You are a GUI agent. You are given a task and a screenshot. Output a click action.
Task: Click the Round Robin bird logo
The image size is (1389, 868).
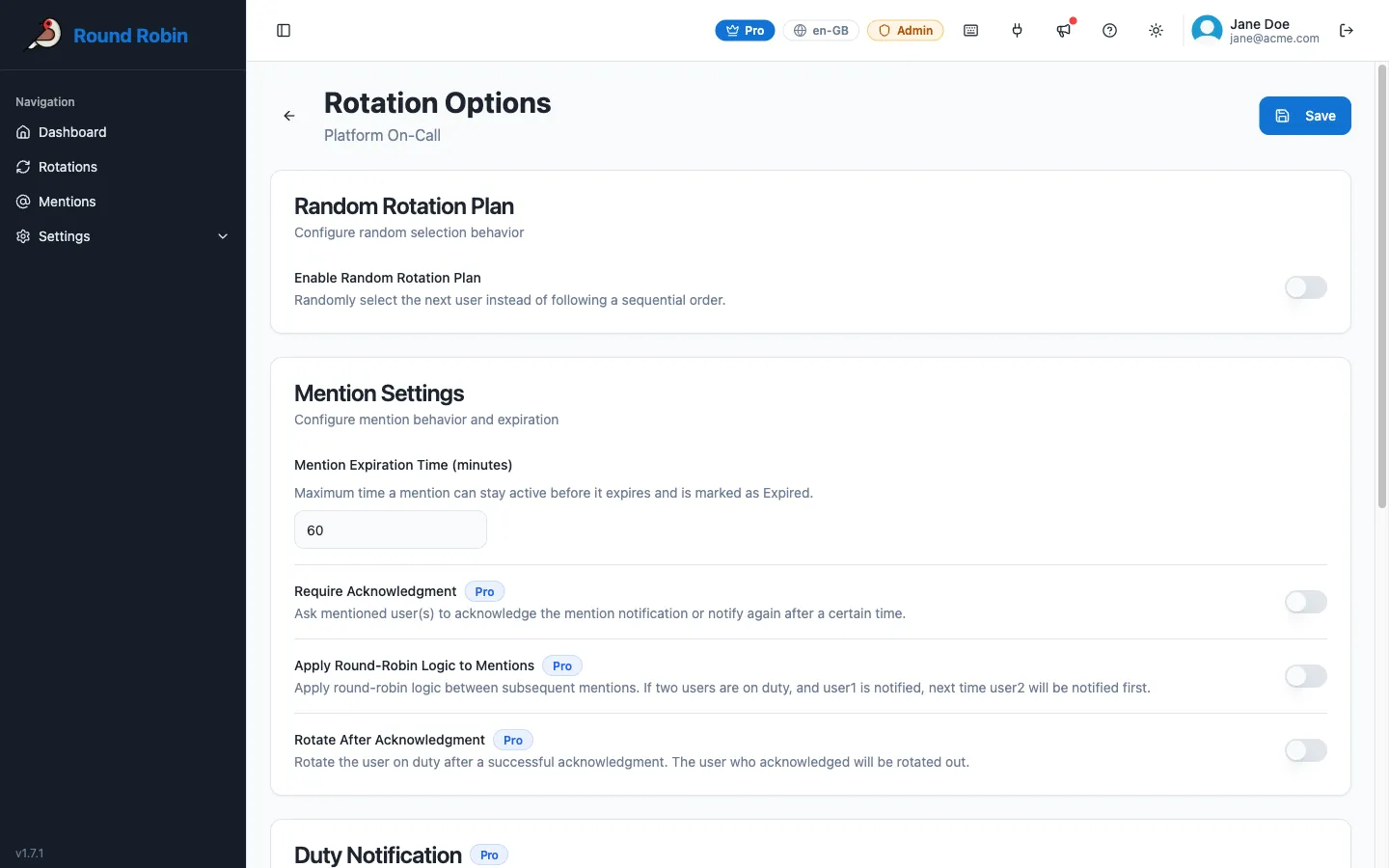[x=43, y=35]
